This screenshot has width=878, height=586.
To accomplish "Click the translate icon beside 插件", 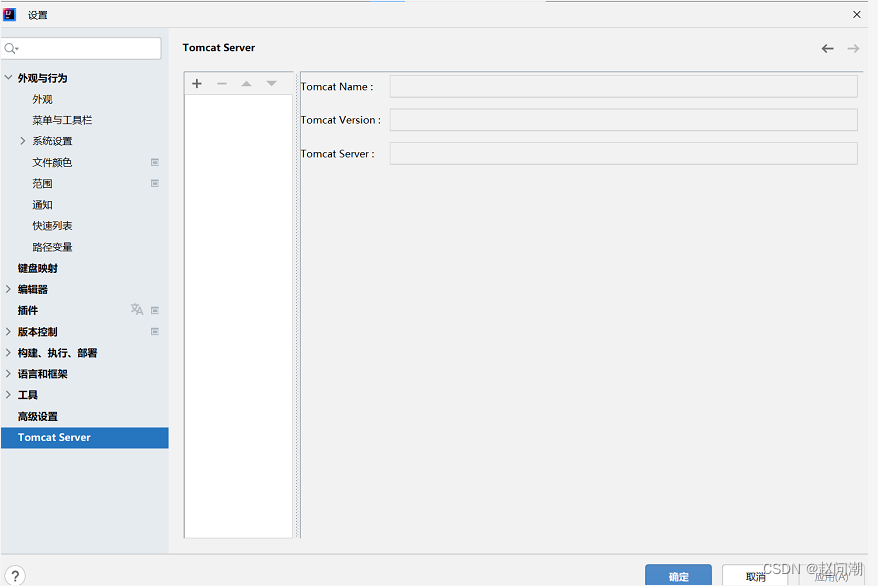I will [137, 310].
